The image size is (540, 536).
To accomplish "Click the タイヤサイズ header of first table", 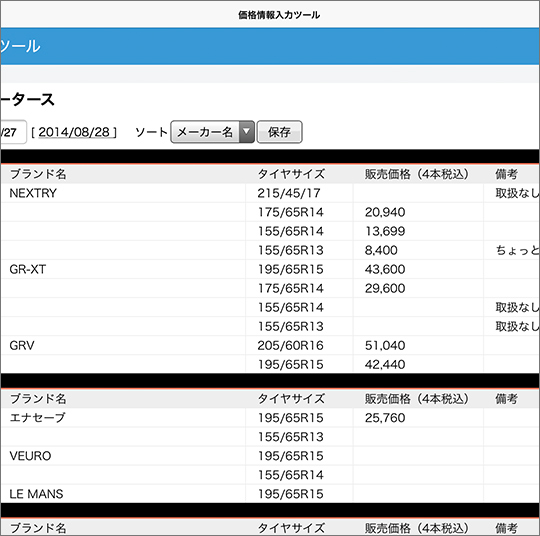I will tap(291, 174).
